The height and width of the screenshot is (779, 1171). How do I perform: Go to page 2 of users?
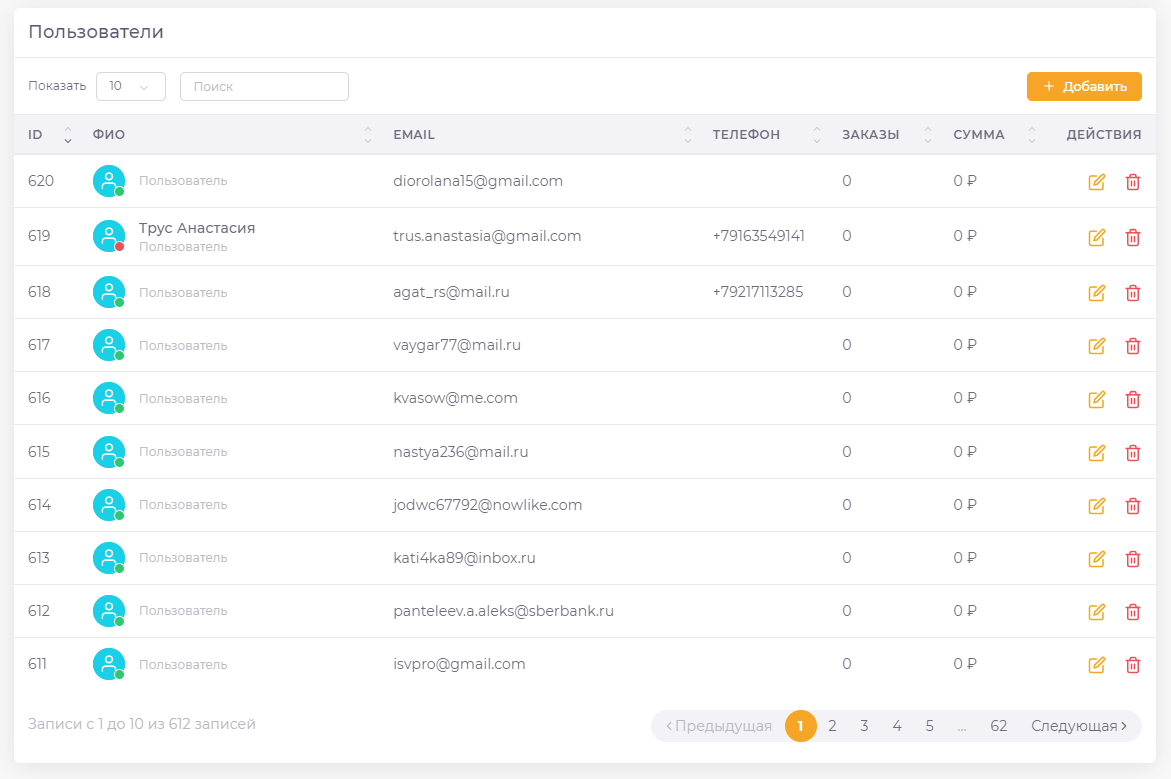[832, 726]
